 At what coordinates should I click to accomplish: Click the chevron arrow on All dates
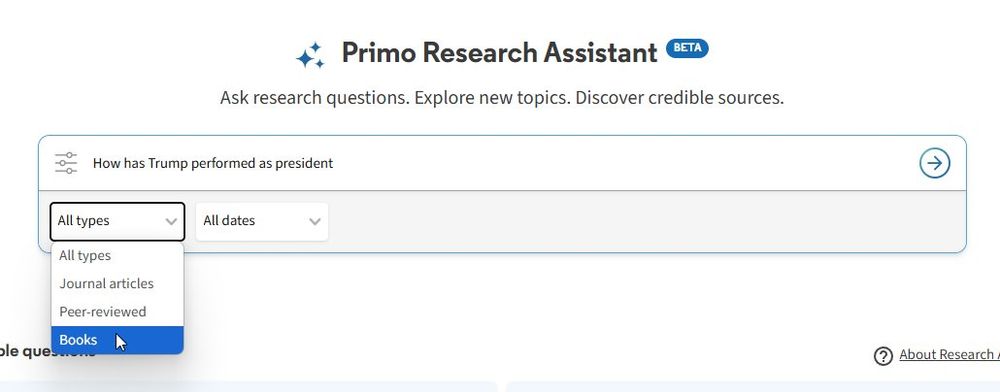pyautogui.click(x=314, y=222)
